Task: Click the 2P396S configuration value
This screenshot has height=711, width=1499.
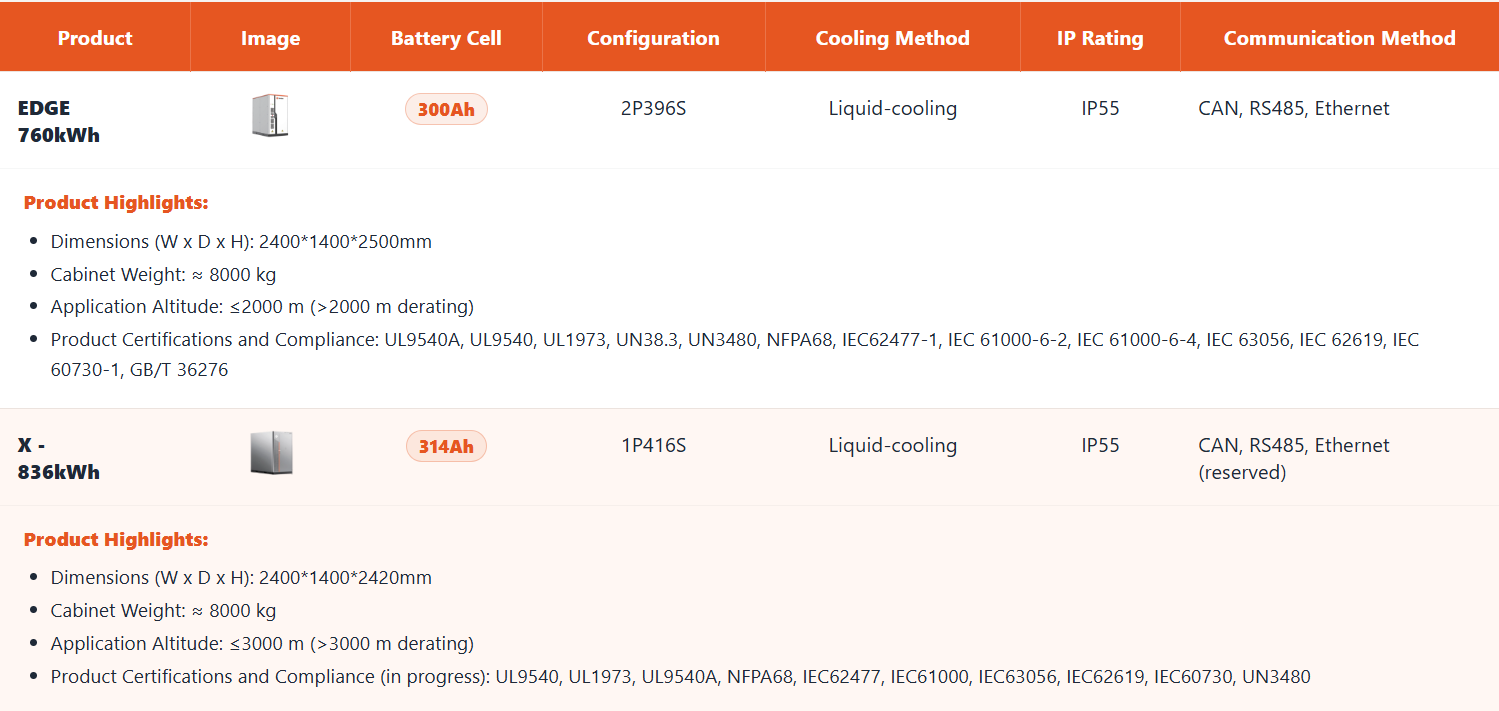Action: pos(653,108)
